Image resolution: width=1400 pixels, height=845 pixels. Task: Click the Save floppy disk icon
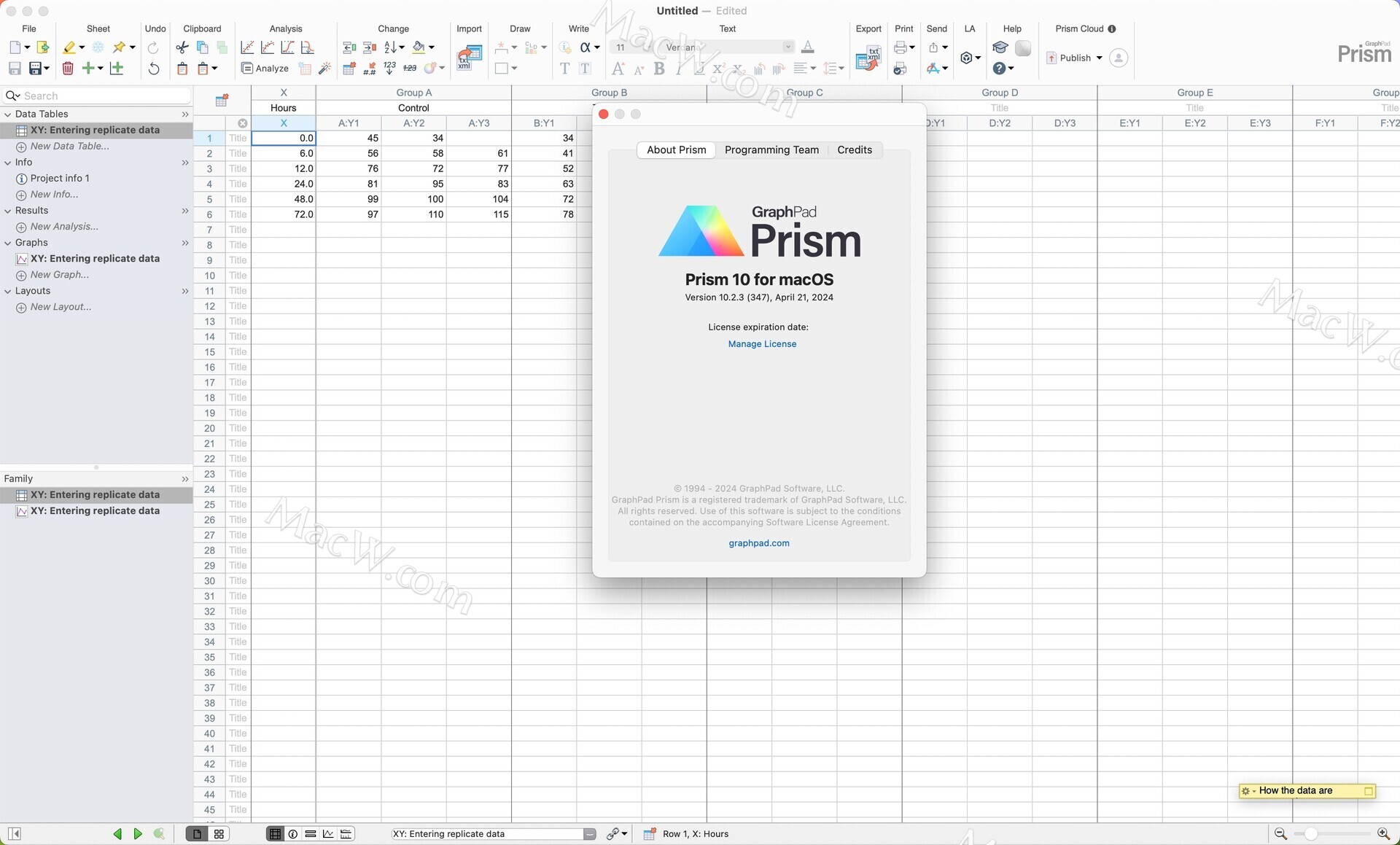[x=15, y=69]
